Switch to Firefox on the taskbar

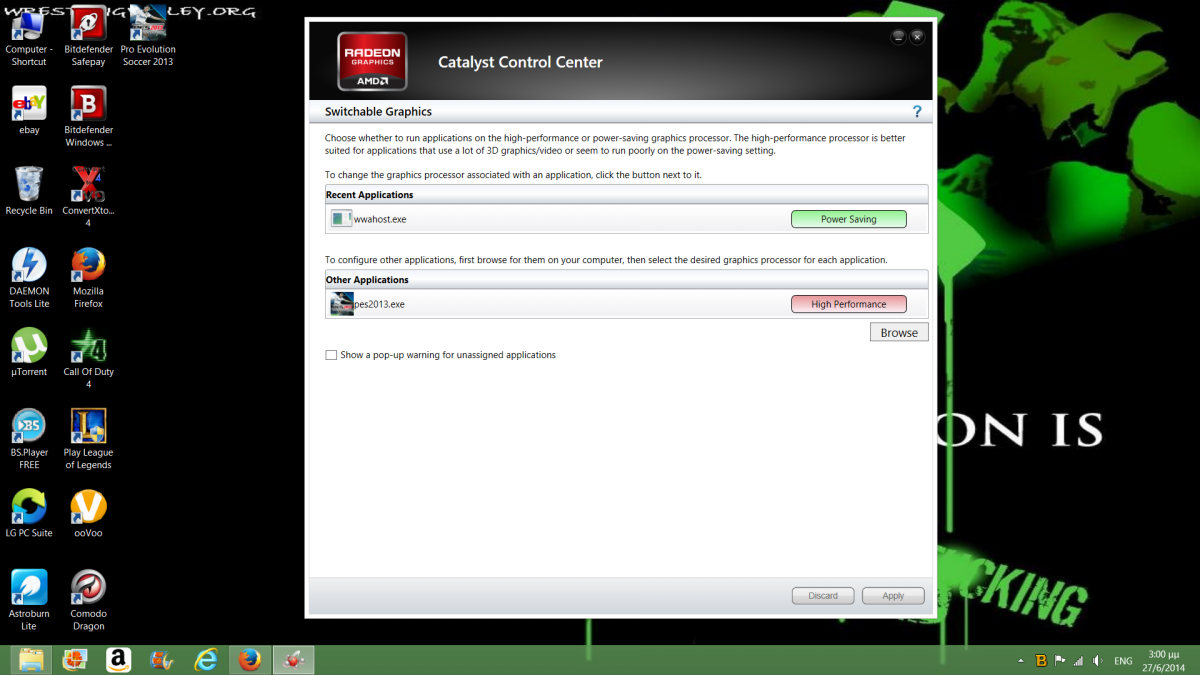[250, 660]
